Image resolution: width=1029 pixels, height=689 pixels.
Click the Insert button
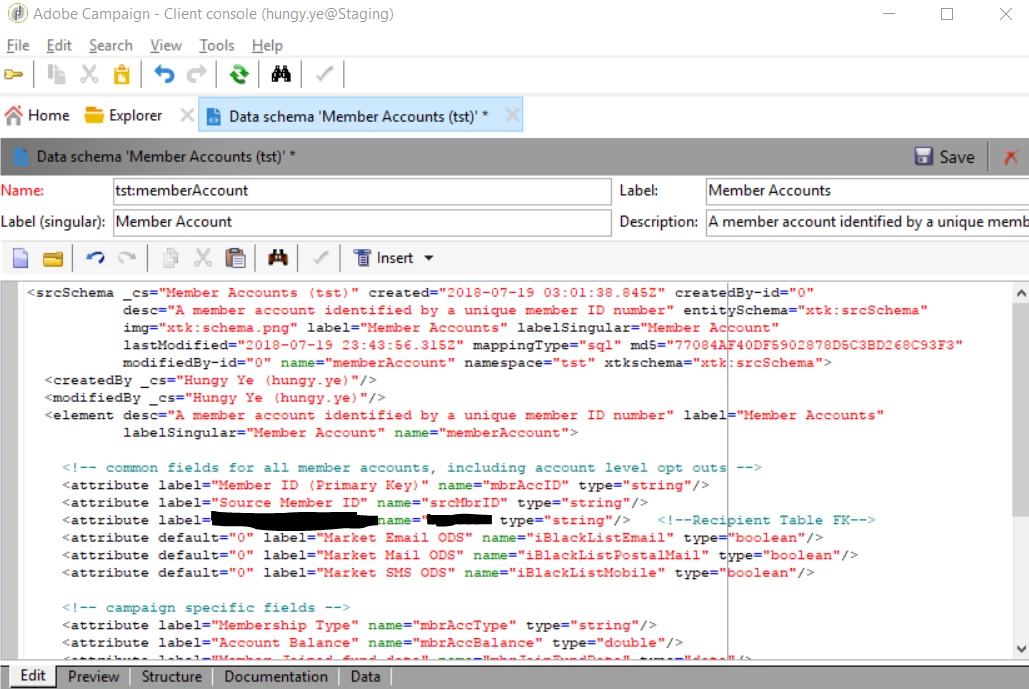383,258
